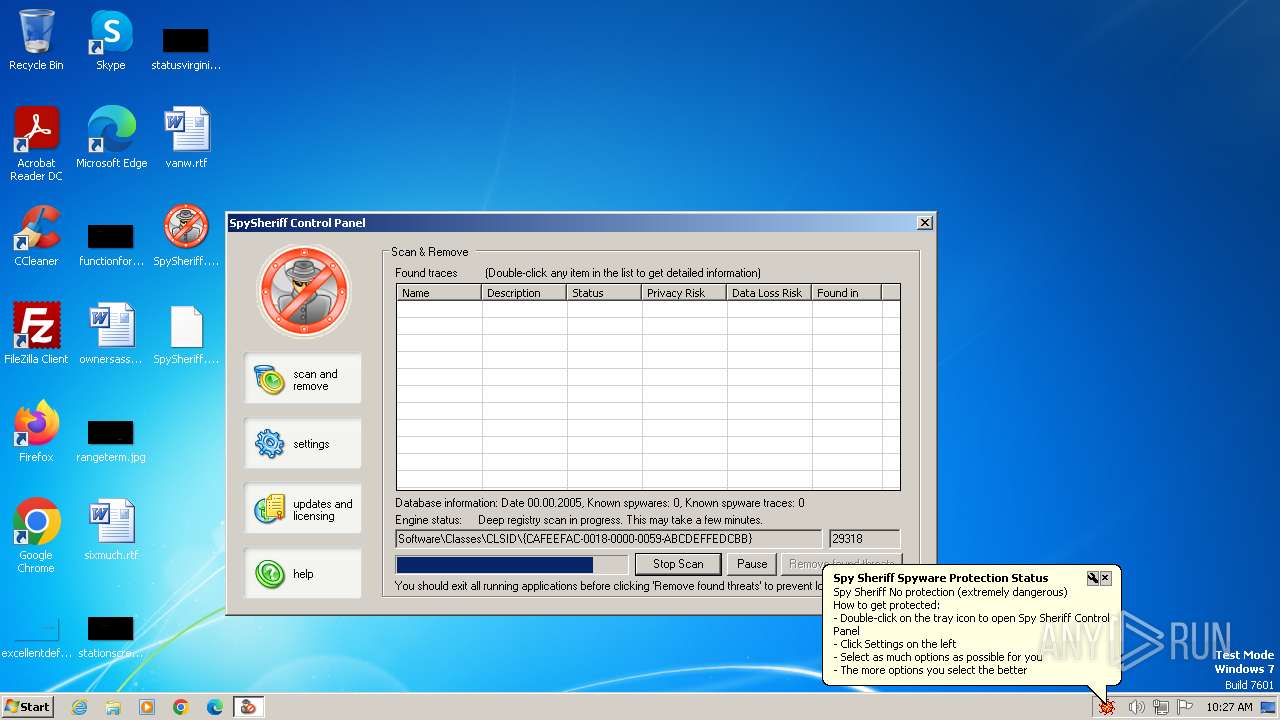
Task: Select the SpySheriff desktop icon with logo
Action: [186, 236]
